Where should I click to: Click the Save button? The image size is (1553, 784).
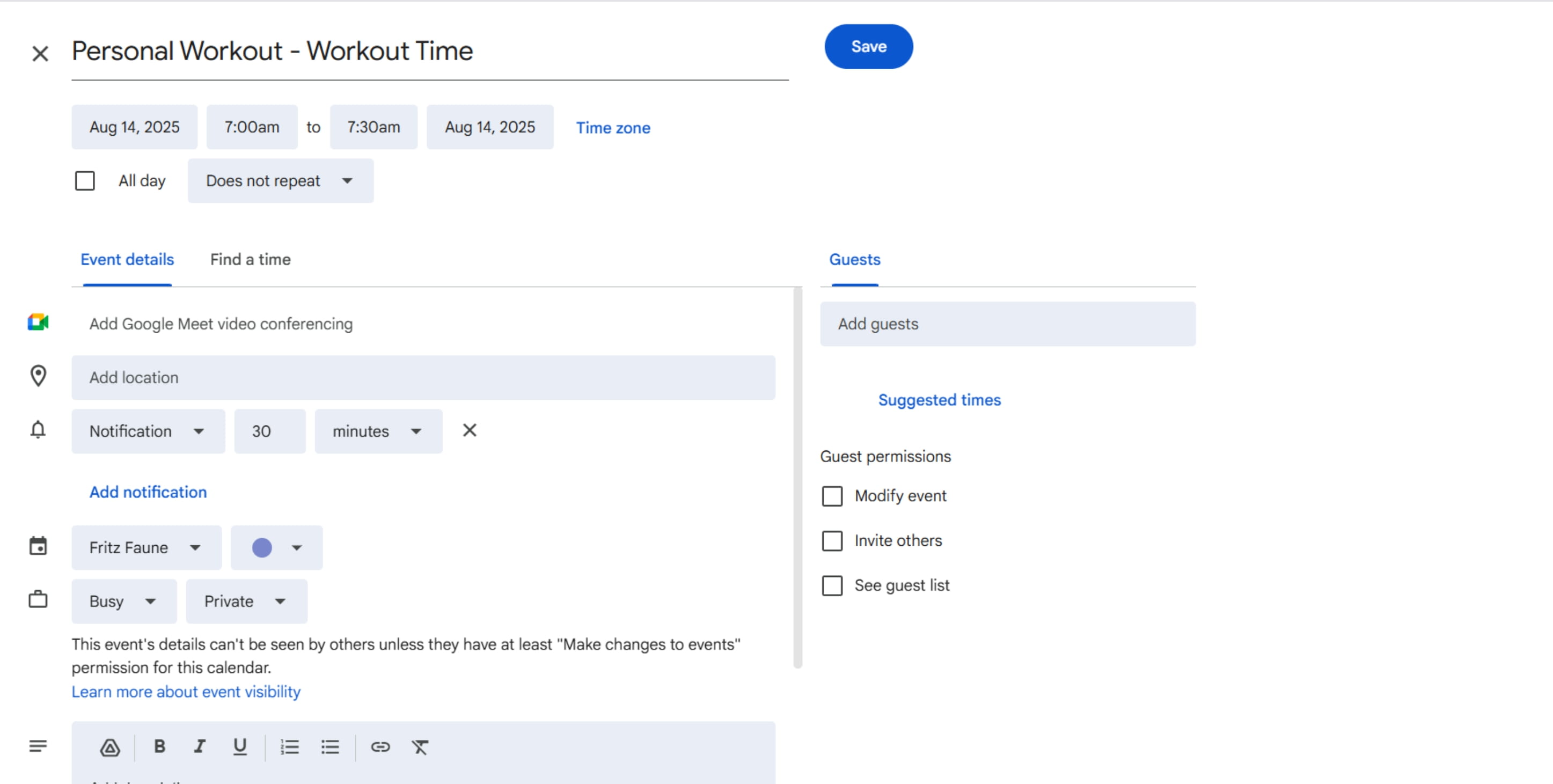868,47
